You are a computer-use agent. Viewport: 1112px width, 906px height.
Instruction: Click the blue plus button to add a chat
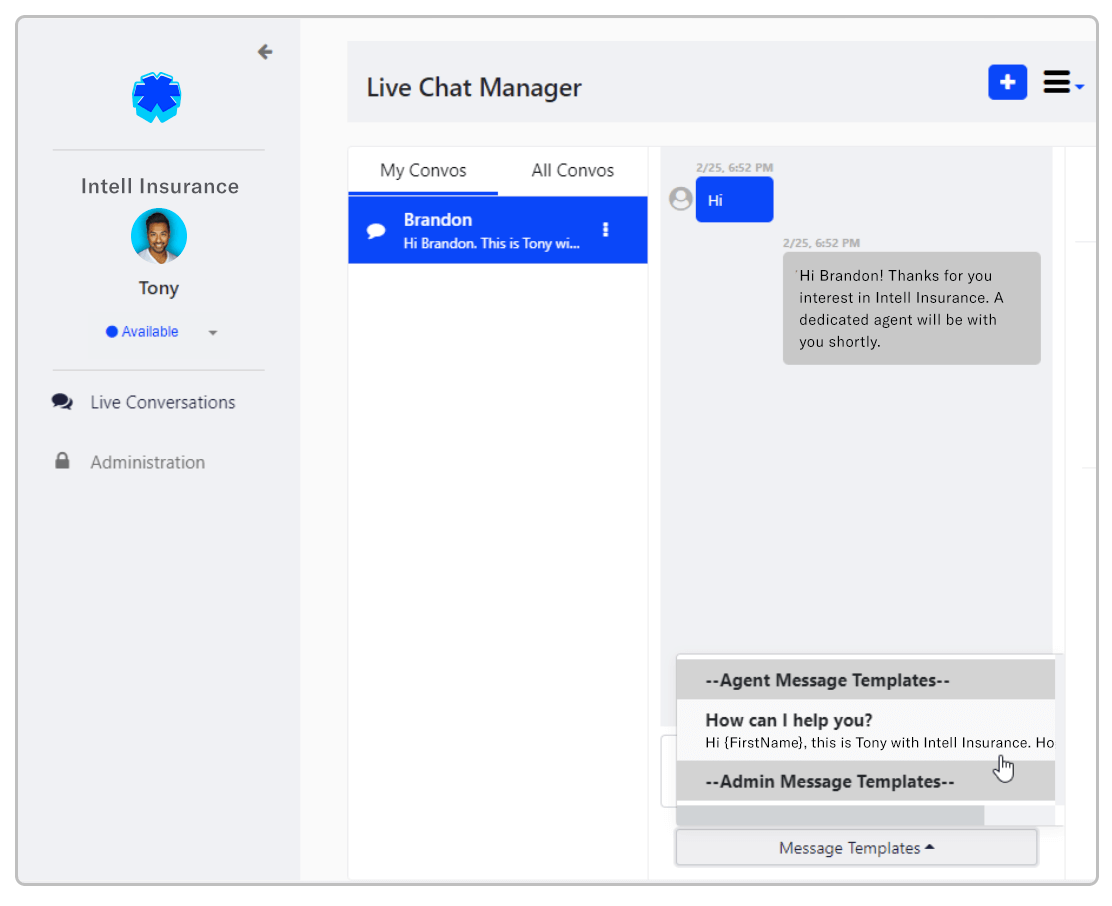(1007, 82)
